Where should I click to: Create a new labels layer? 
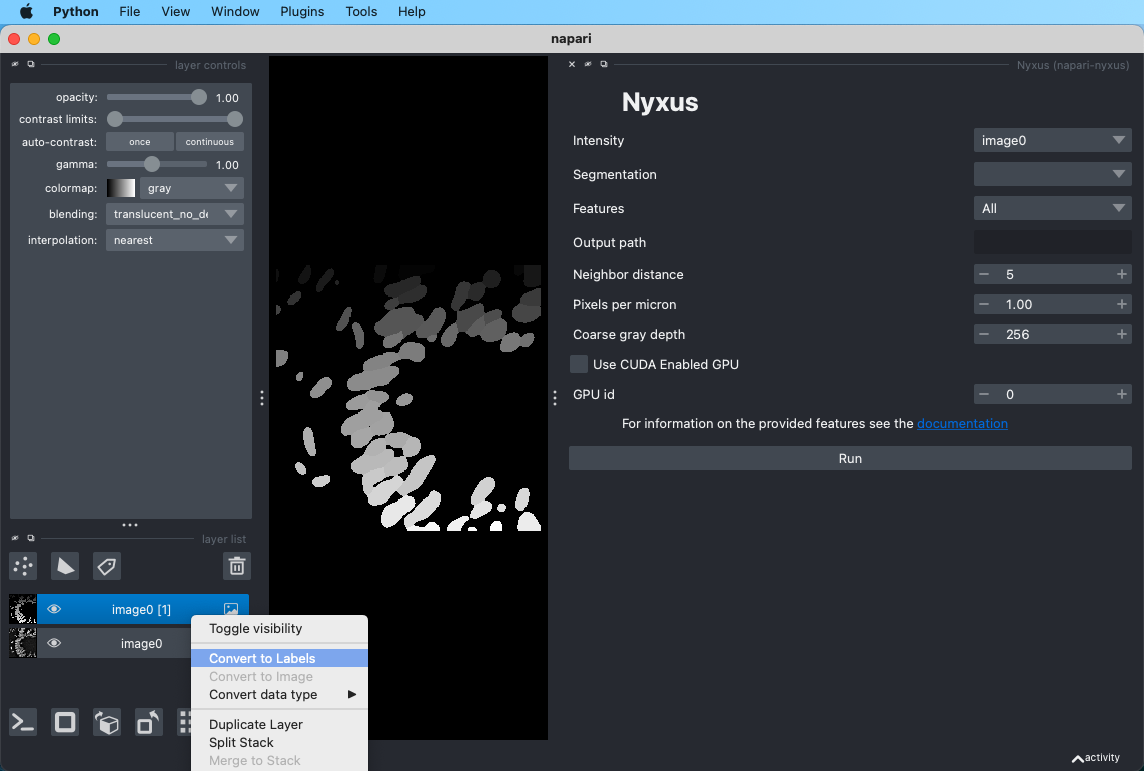point(107,566)
